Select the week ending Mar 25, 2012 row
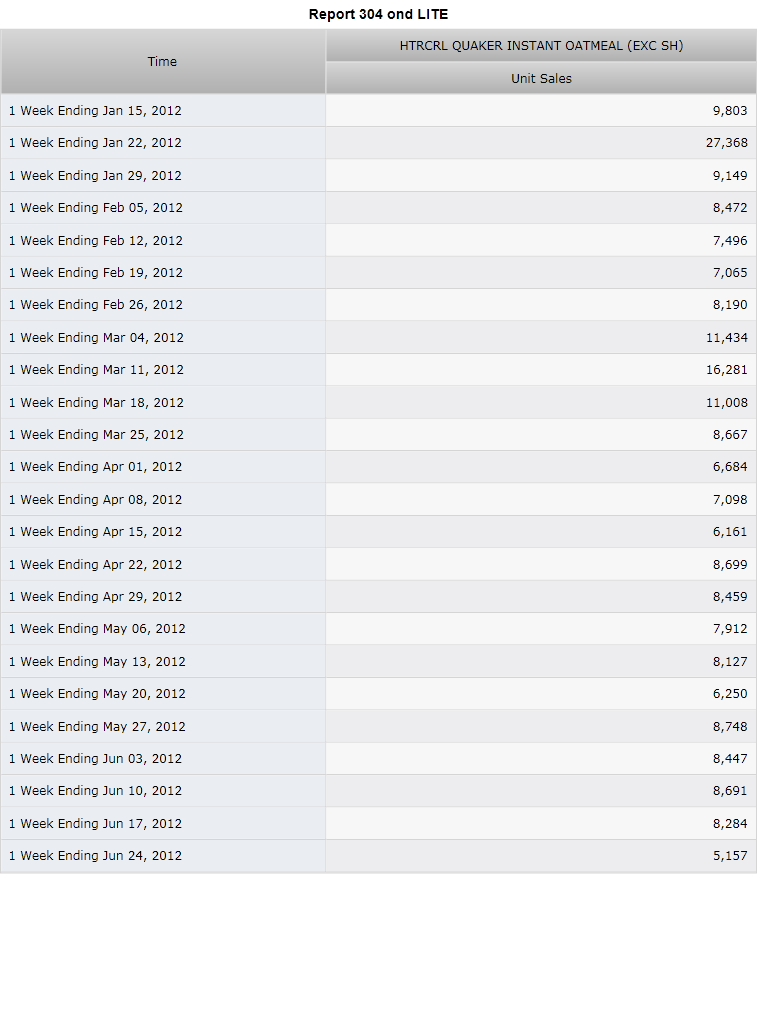The height and width of the screenshot is (1027, 757). coord(378,434)
